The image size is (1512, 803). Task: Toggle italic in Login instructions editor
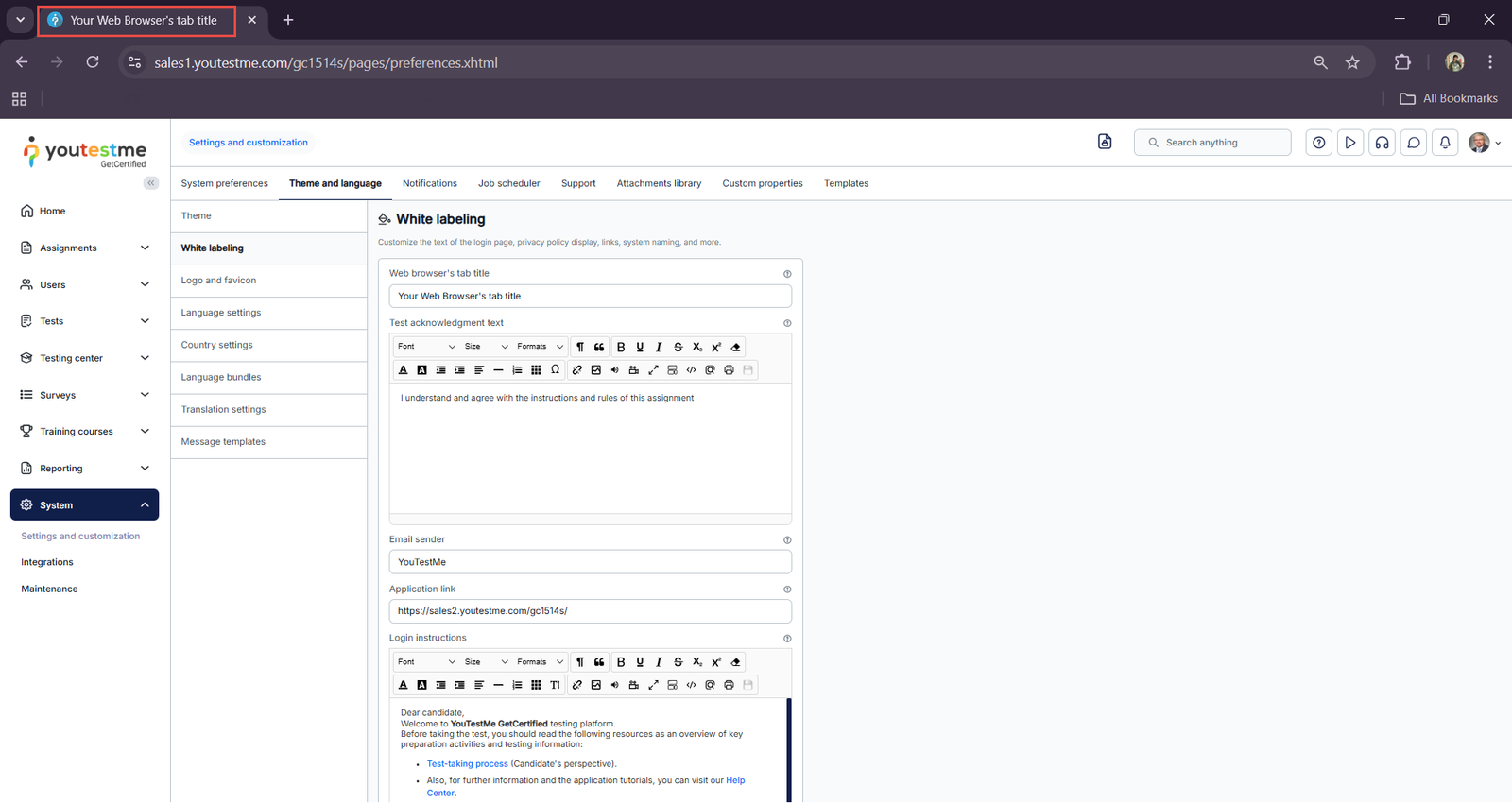coord(659,662)
